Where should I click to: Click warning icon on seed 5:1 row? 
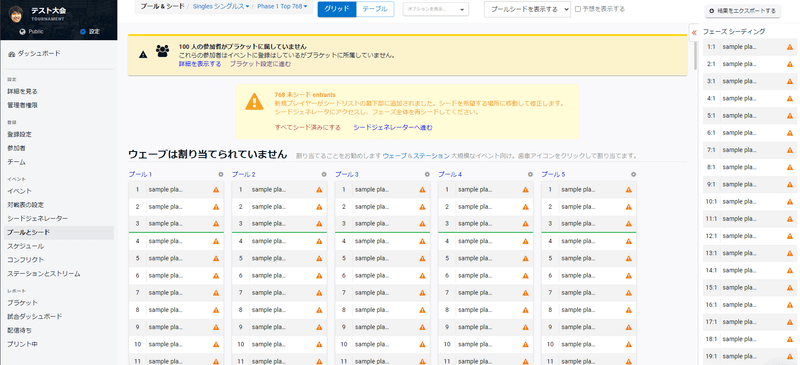tap(790, 116)
